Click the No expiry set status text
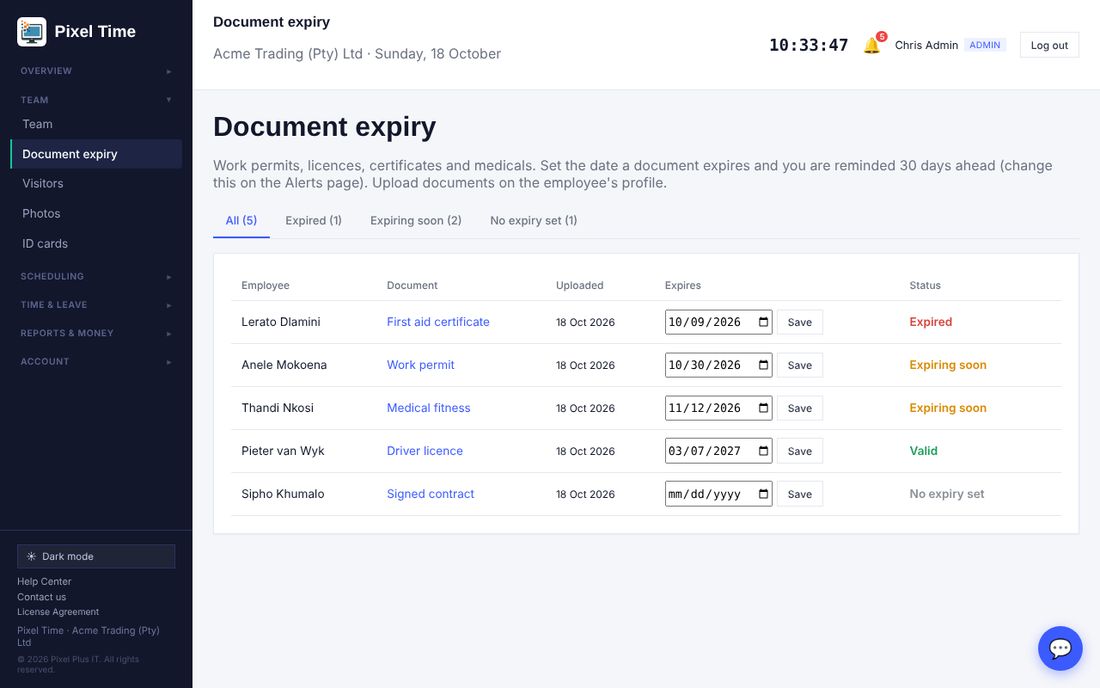 click(x=947, y=494)
